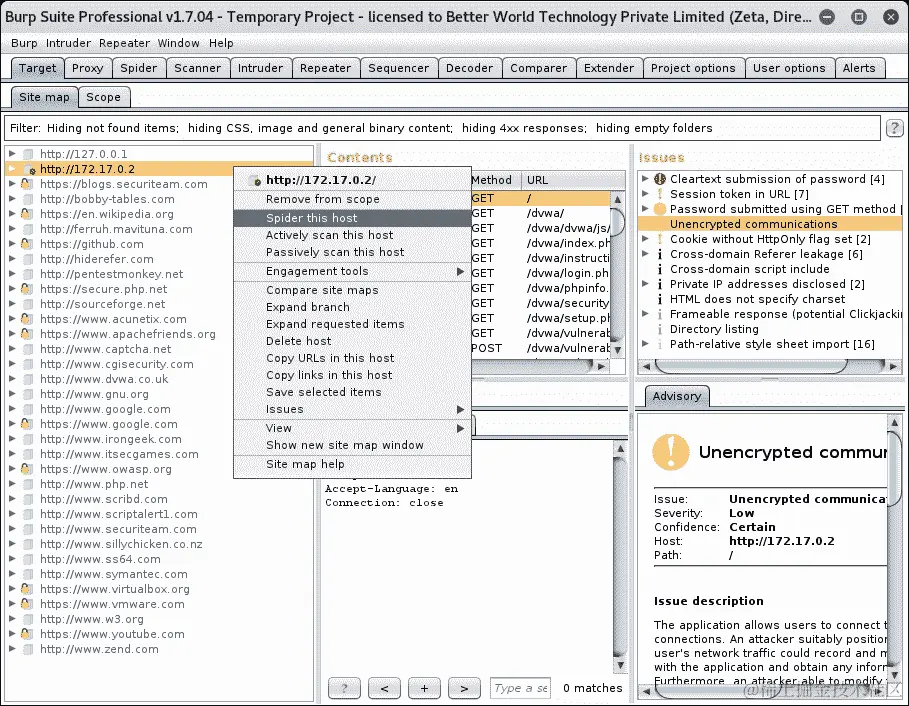The image size is (909, 706).
Task: Choose Spider this host from context menu
Action: pyautogui.click(x=352, y=218)
